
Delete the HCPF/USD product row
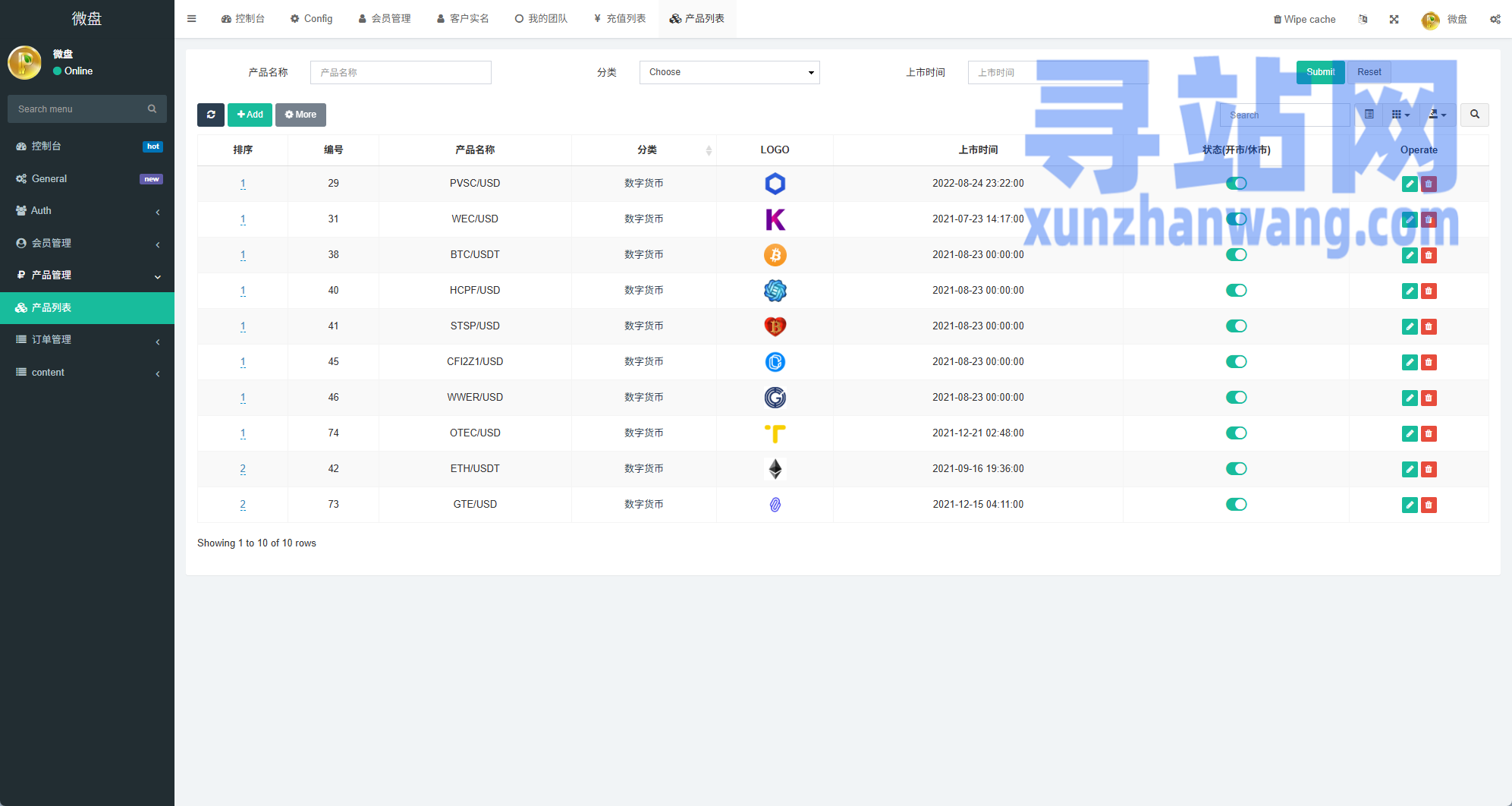[1429, 291]
